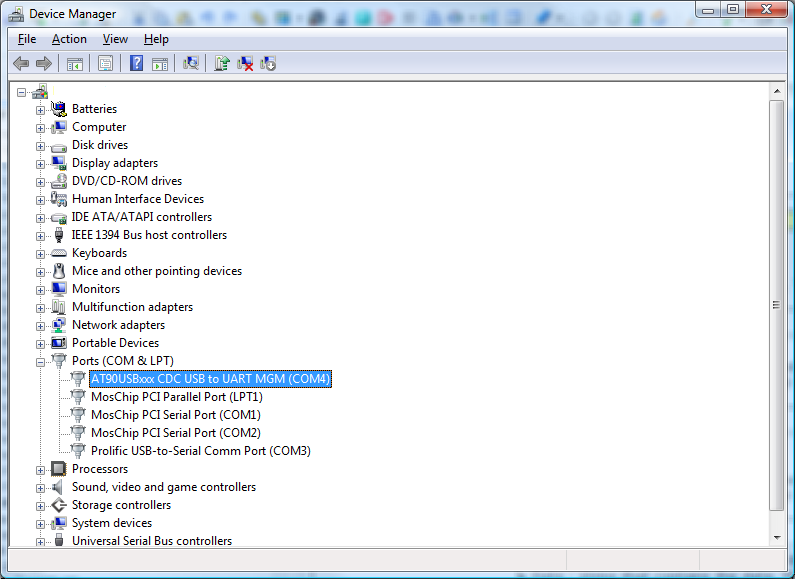Click the scroll down arrow
This screenshot has height=579, width=795.
[776, 537]
